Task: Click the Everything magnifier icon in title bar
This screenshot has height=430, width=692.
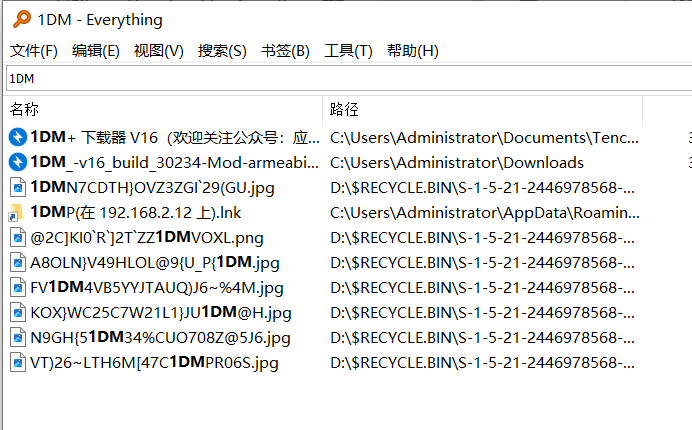Action: 19,20
